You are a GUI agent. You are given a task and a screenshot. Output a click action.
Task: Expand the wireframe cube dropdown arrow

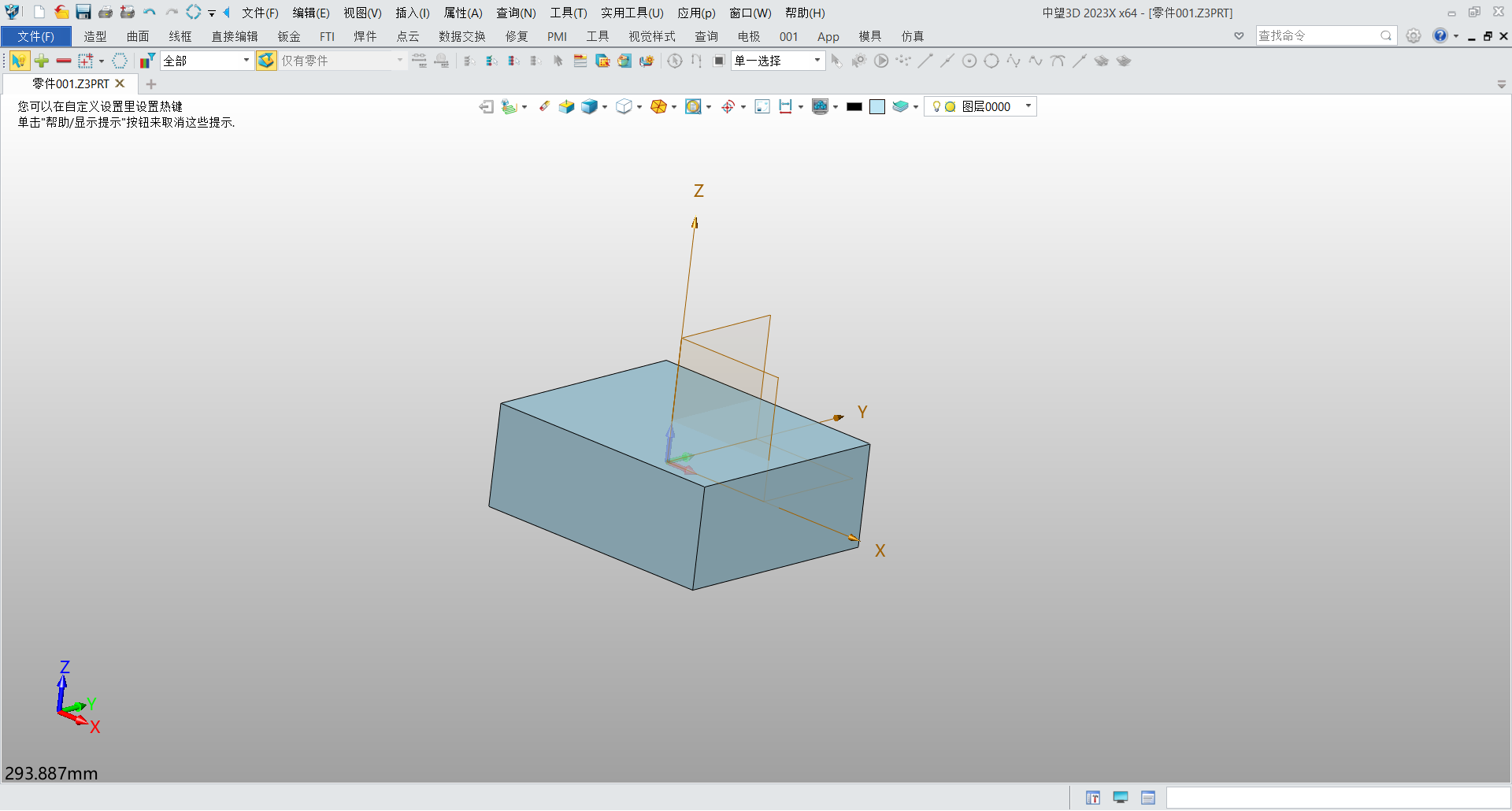pyautogui.click(x=639, y=107)
